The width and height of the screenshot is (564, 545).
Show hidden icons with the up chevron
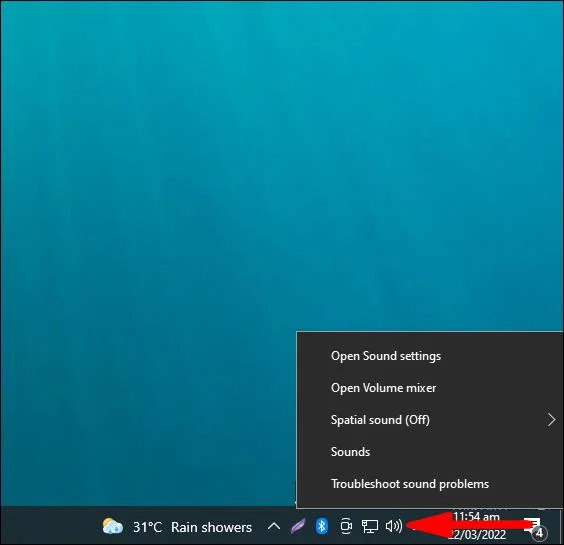tap(274, 527)
